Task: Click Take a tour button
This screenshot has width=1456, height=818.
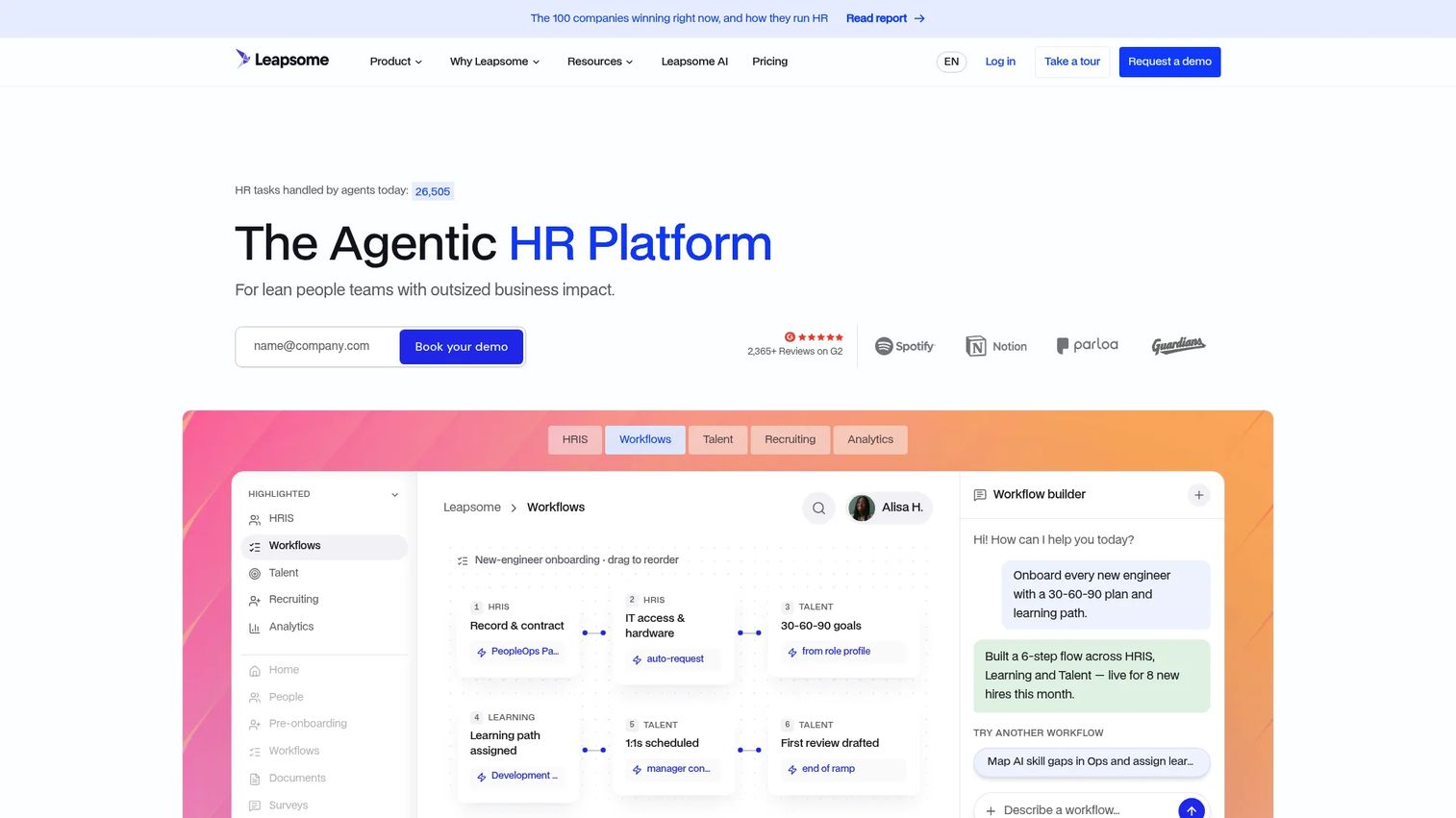Action: [1072, 62]
